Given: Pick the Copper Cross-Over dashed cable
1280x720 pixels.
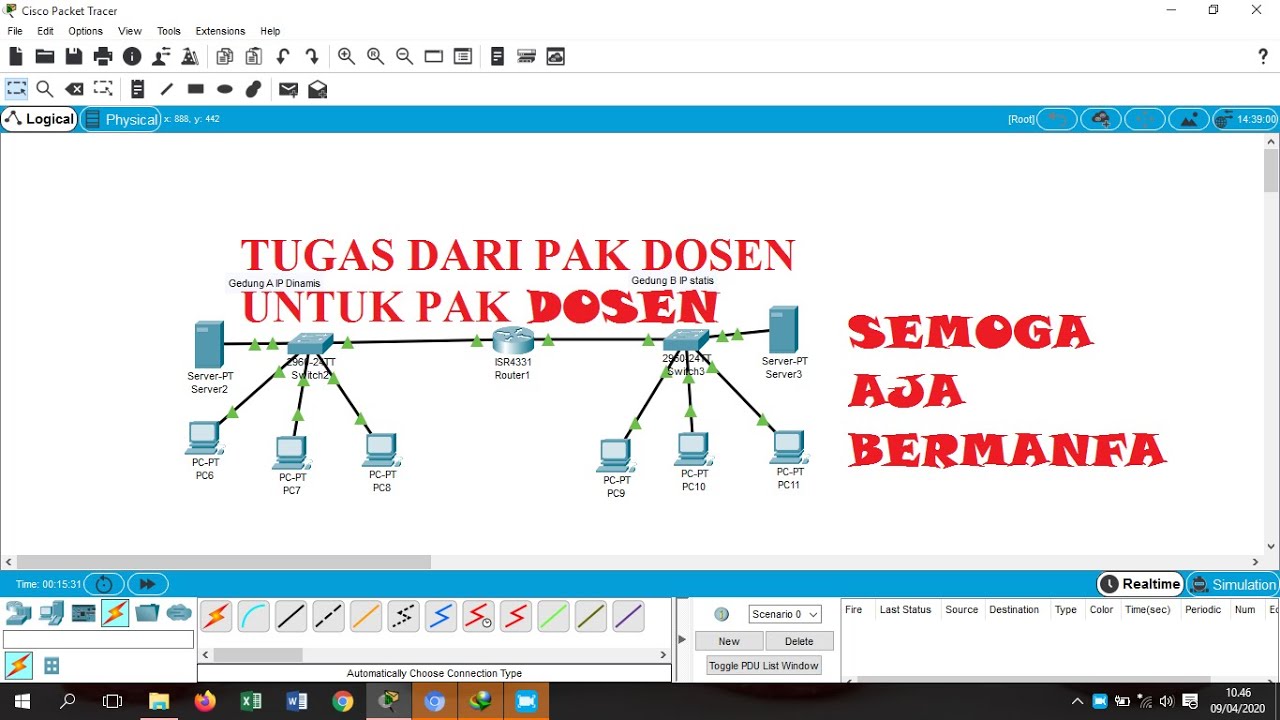Looking at the screenshot, I should (x=328, y=617).
